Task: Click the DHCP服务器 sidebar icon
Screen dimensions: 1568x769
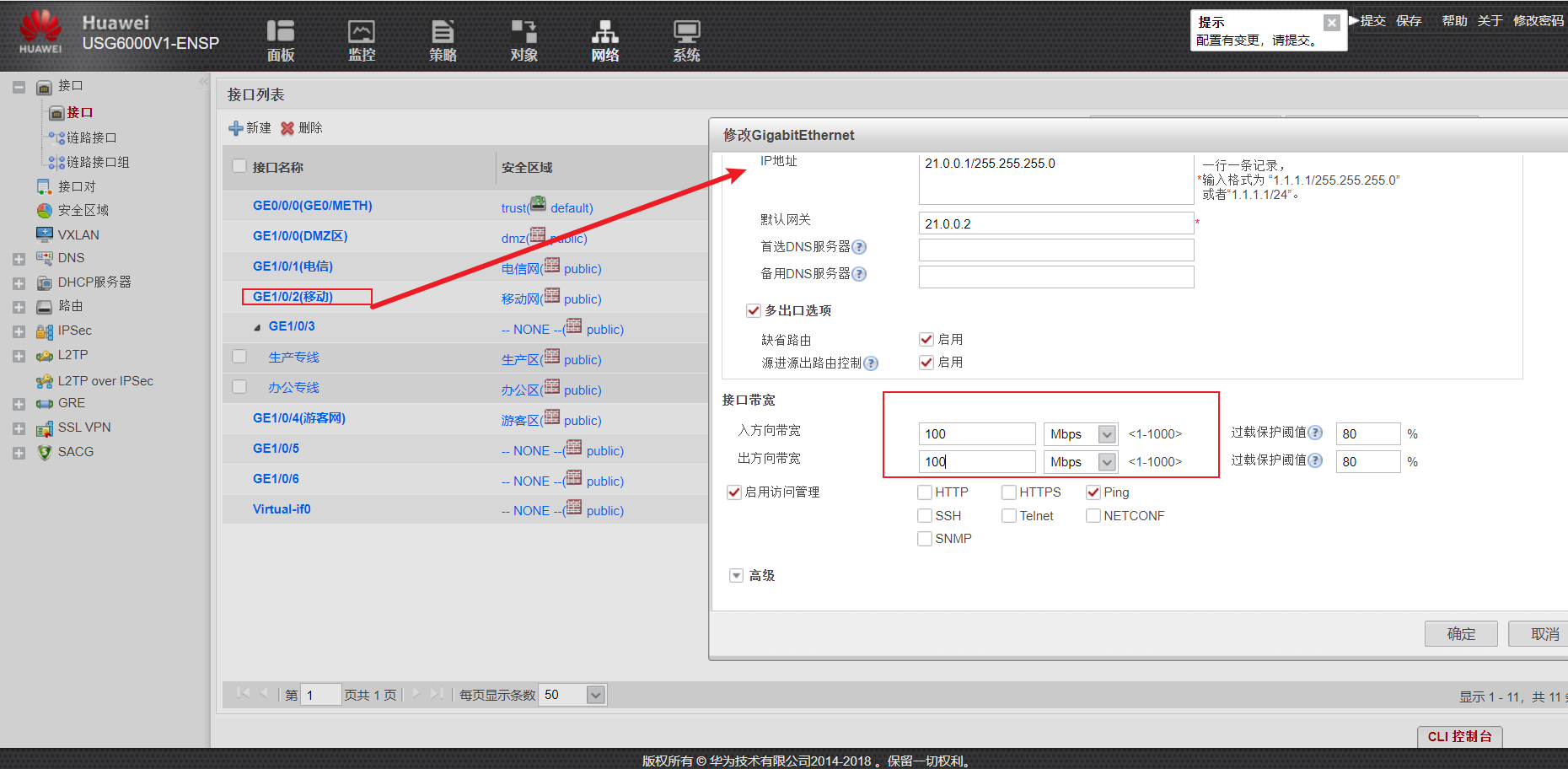Action: [x=45, y=282]
